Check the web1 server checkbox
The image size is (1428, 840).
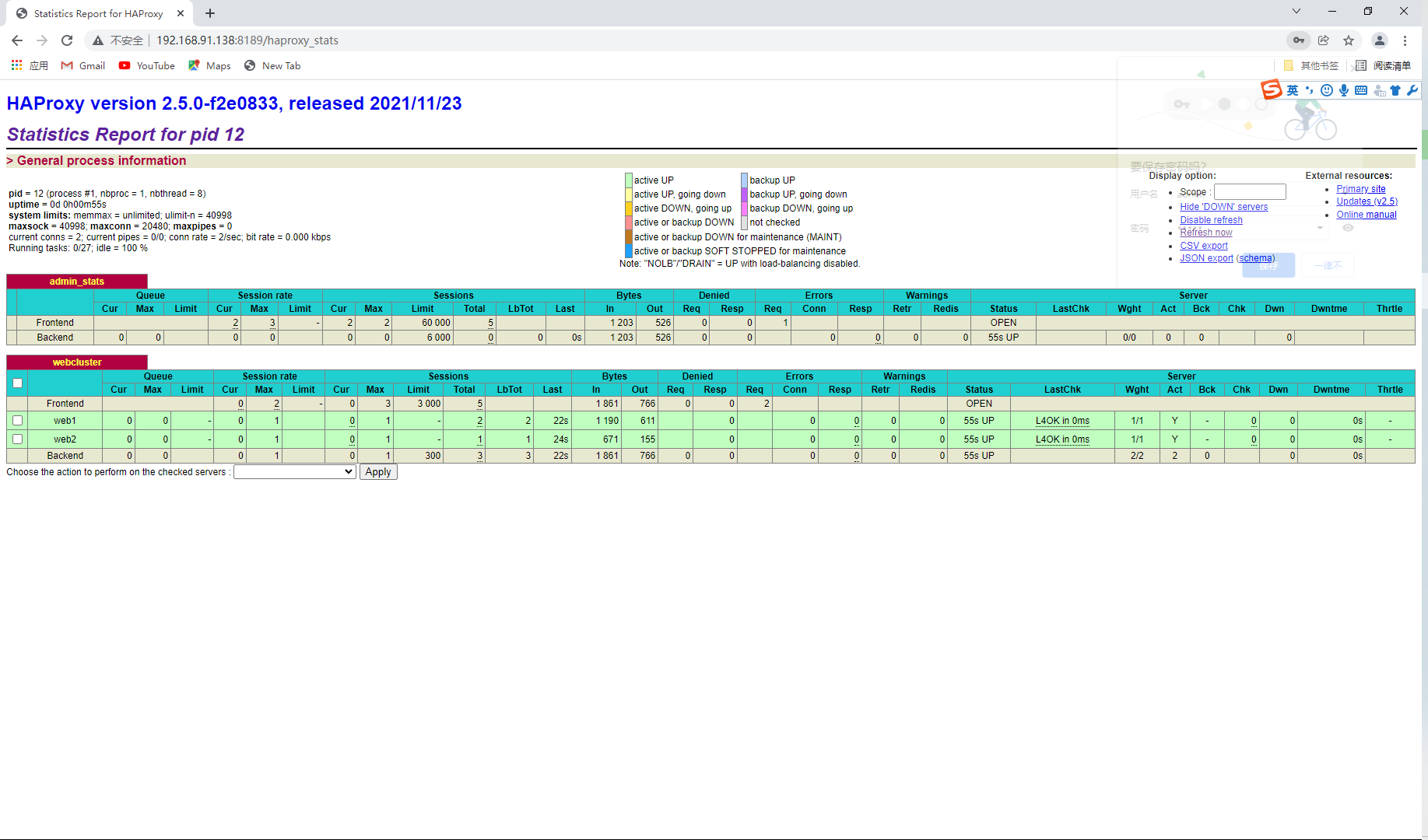pyautogui.click(x=17, y=421)
